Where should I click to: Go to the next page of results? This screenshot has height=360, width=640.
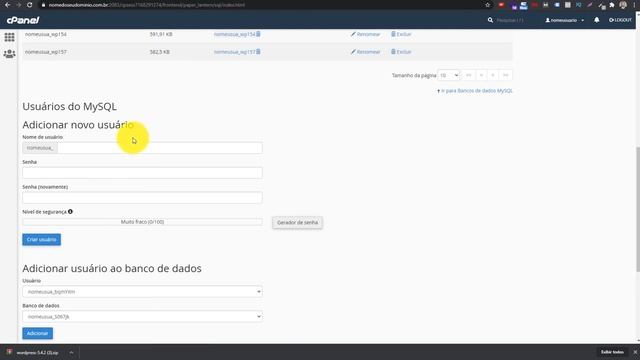pyautogui.click(x=493, y=75)
